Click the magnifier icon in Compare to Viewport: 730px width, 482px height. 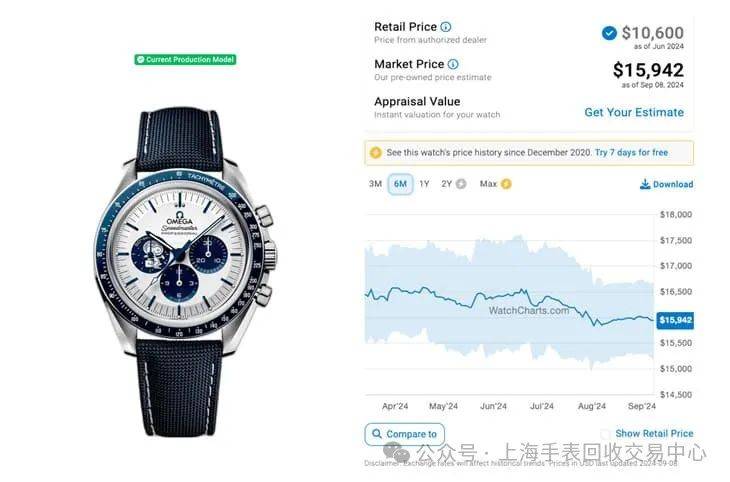[x=377, y=434]
